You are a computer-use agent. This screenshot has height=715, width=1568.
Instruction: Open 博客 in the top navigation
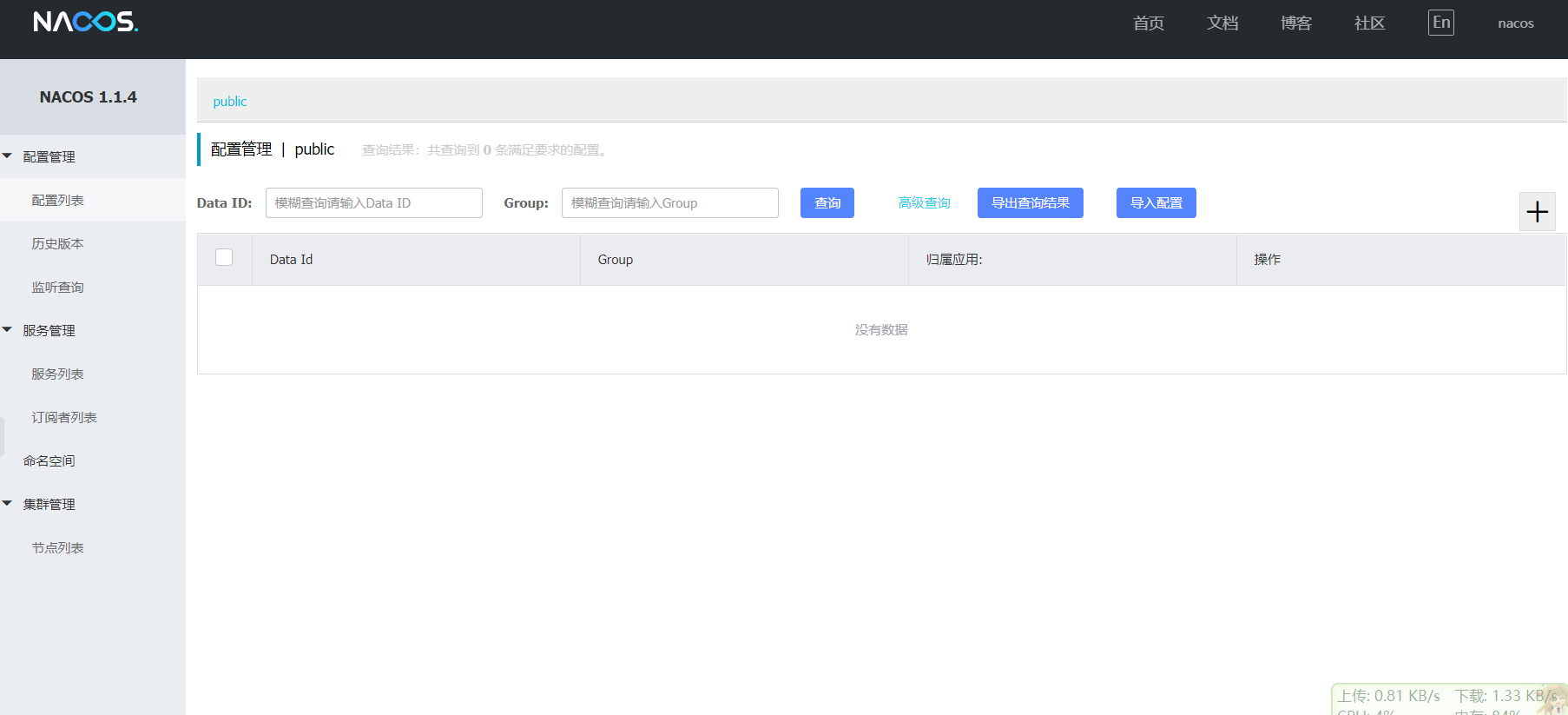[1296, 23]
